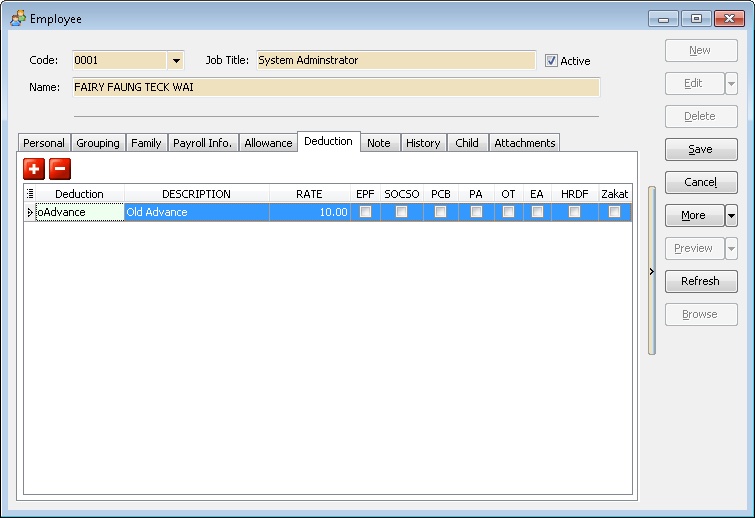Check the EPF box for Old Advance
755x518 pixels.
click(365, 212)
